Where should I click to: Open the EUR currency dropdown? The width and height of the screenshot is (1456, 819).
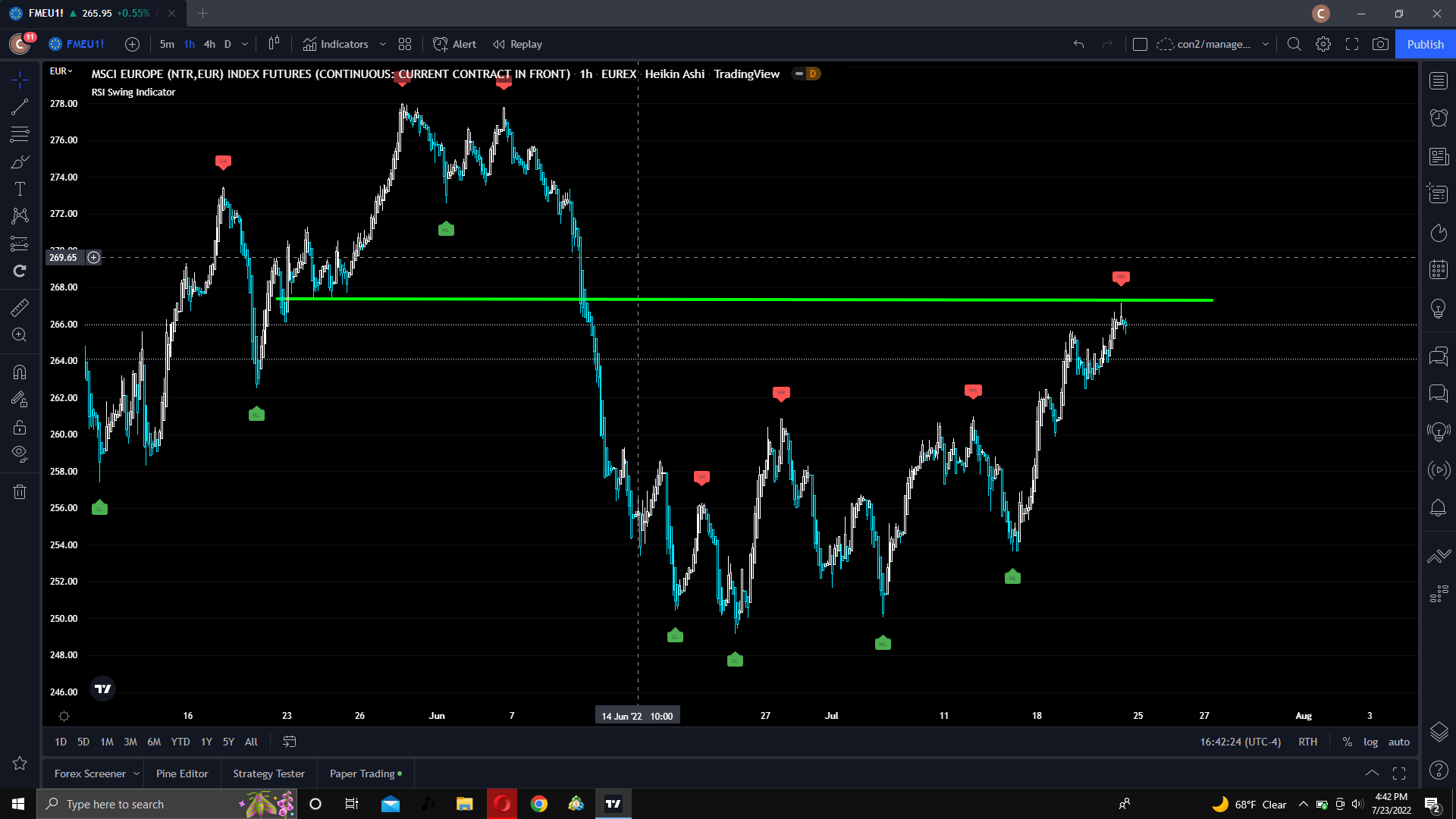coord(61,71)
